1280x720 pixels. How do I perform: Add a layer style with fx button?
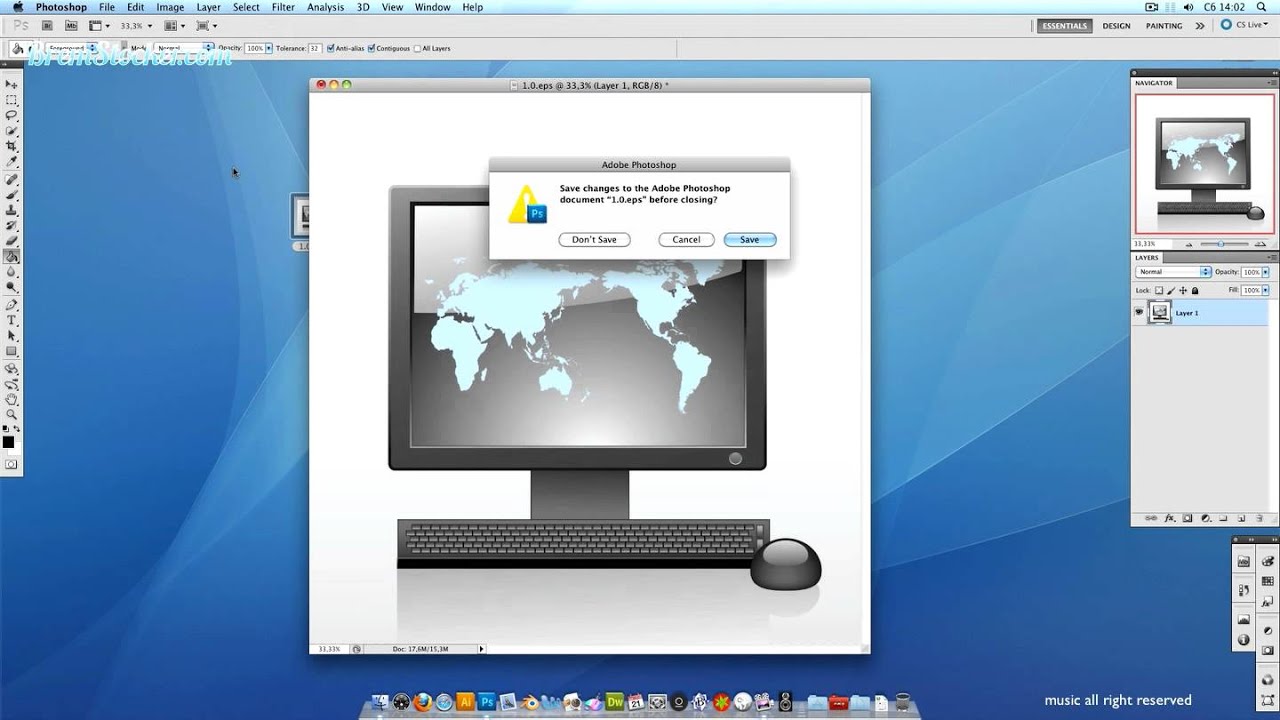click(x=1169, y=518)
